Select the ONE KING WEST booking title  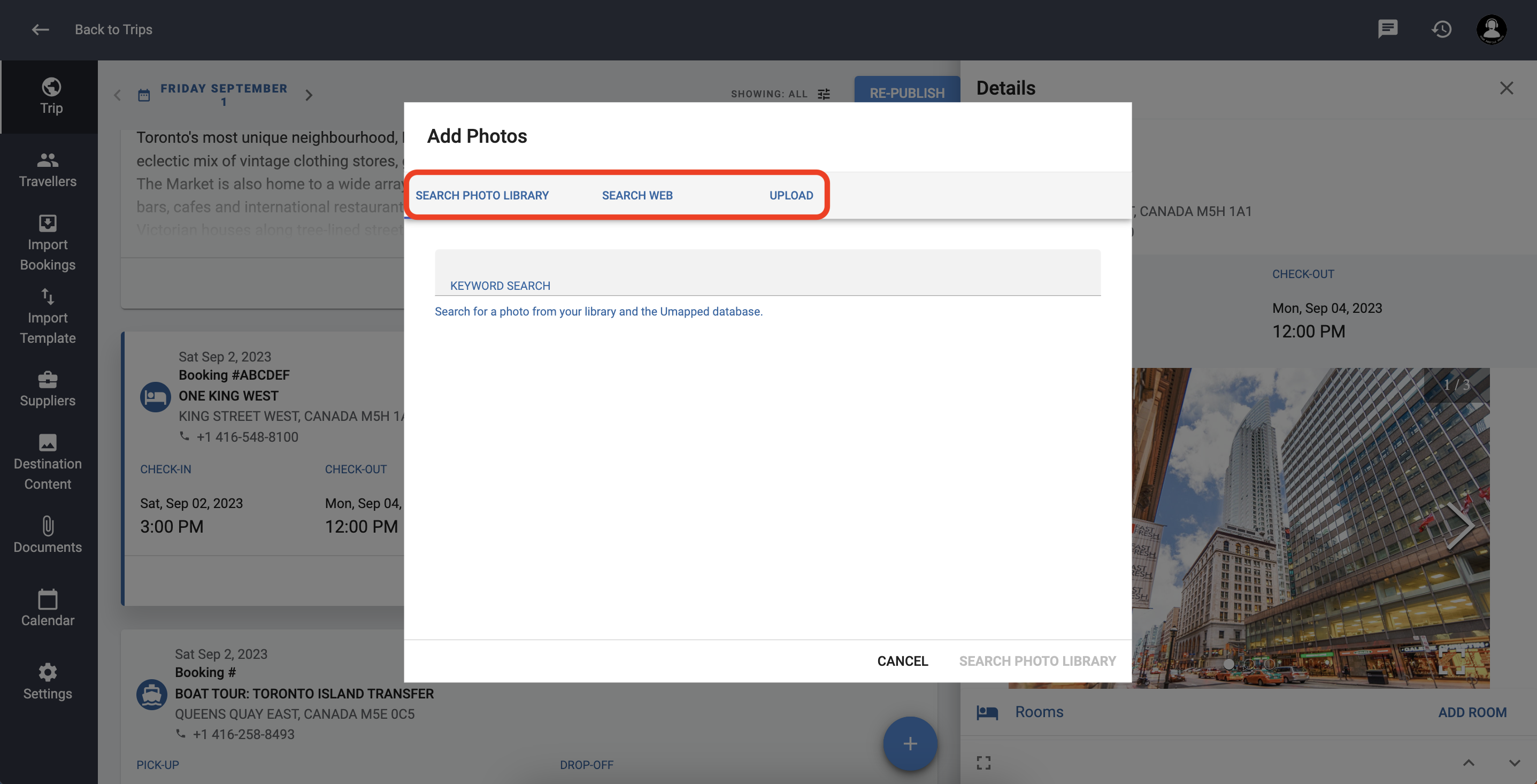pos(228,396)
